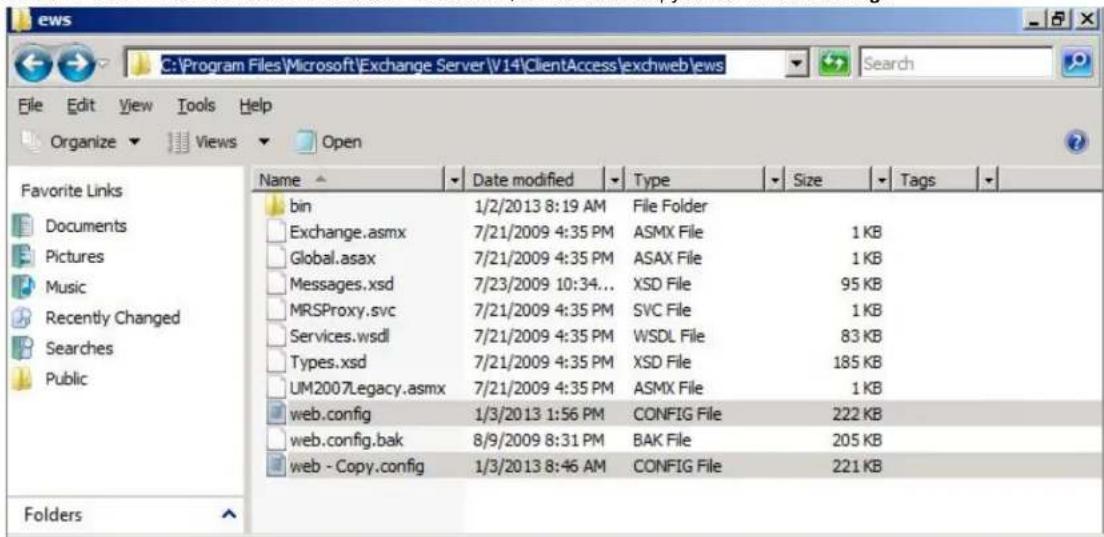Expand the Folders pane chevron
This screenshot has width=1104, height=537.
tap(227, 514)
